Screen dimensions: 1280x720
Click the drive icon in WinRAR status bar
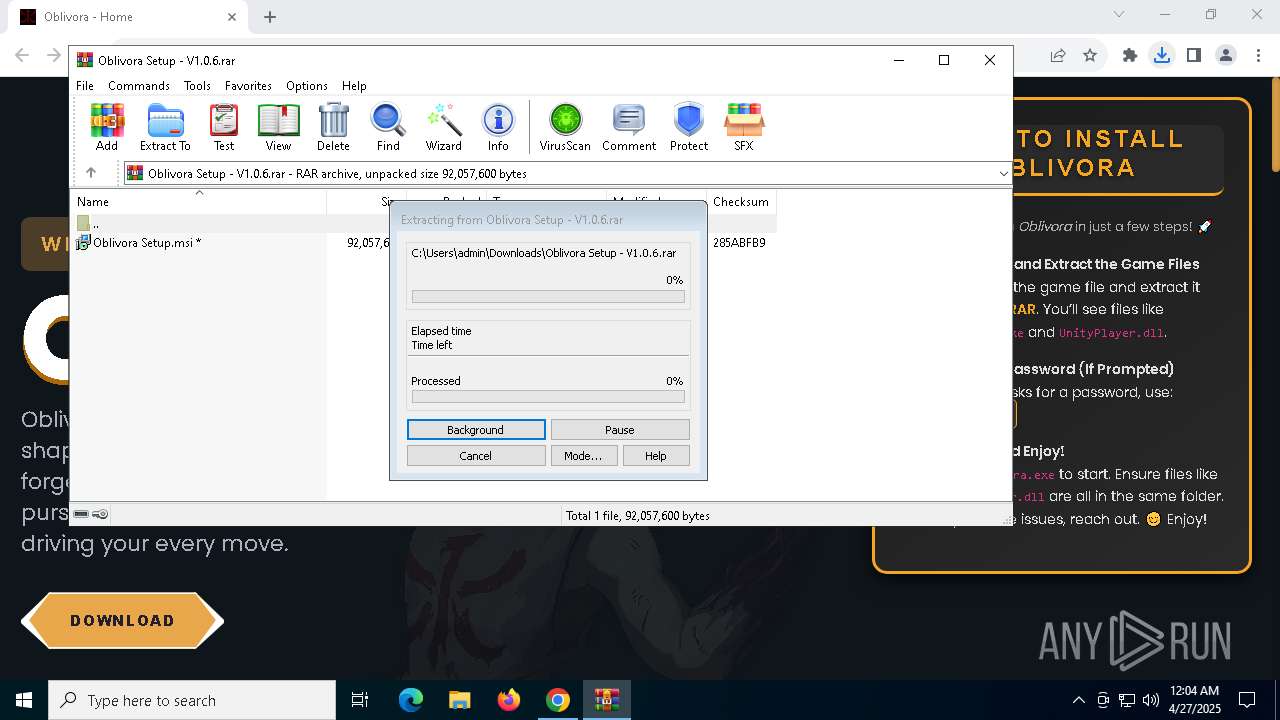coord(81,514)
